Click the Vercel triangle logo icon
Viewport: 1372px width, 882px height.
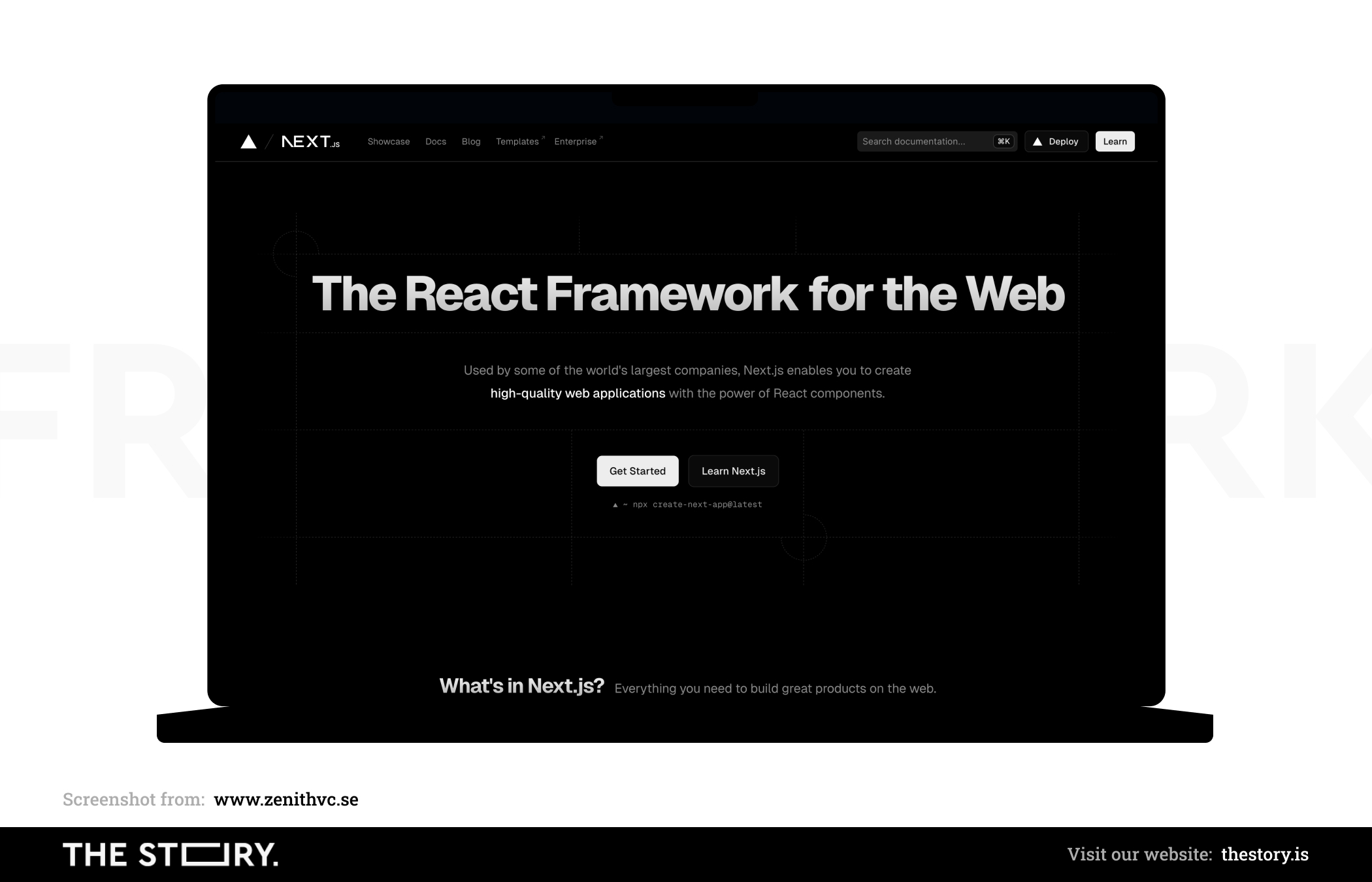pyautogui.click(x=248, y=141)
